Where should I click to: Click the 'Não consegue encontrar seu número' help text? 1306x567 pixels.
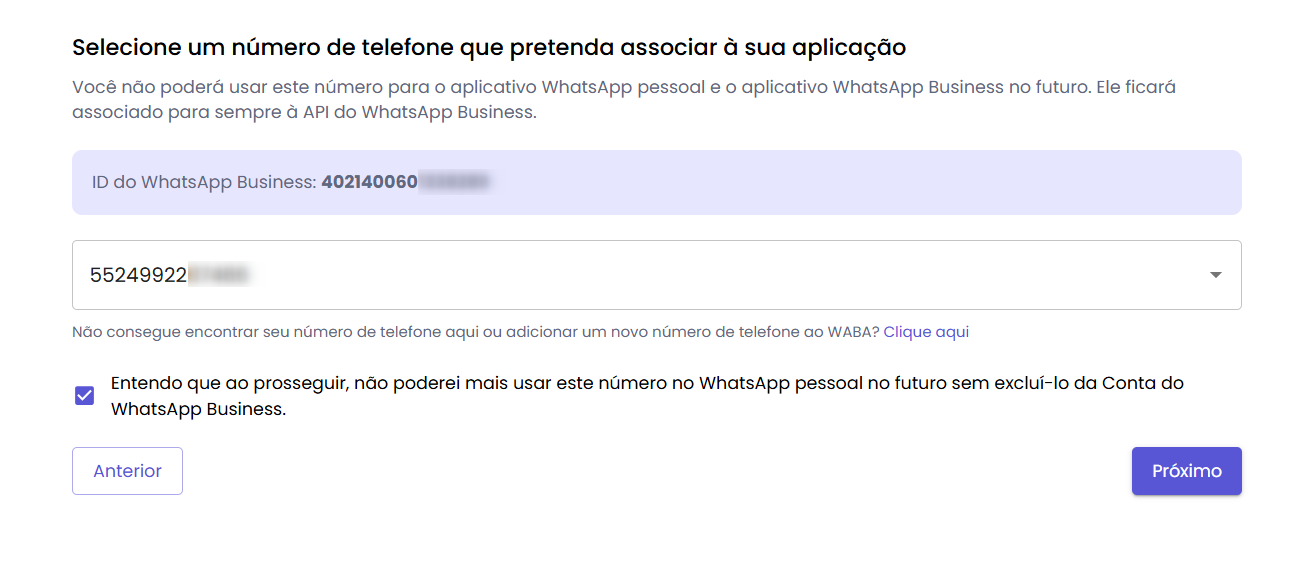(475, 332)
